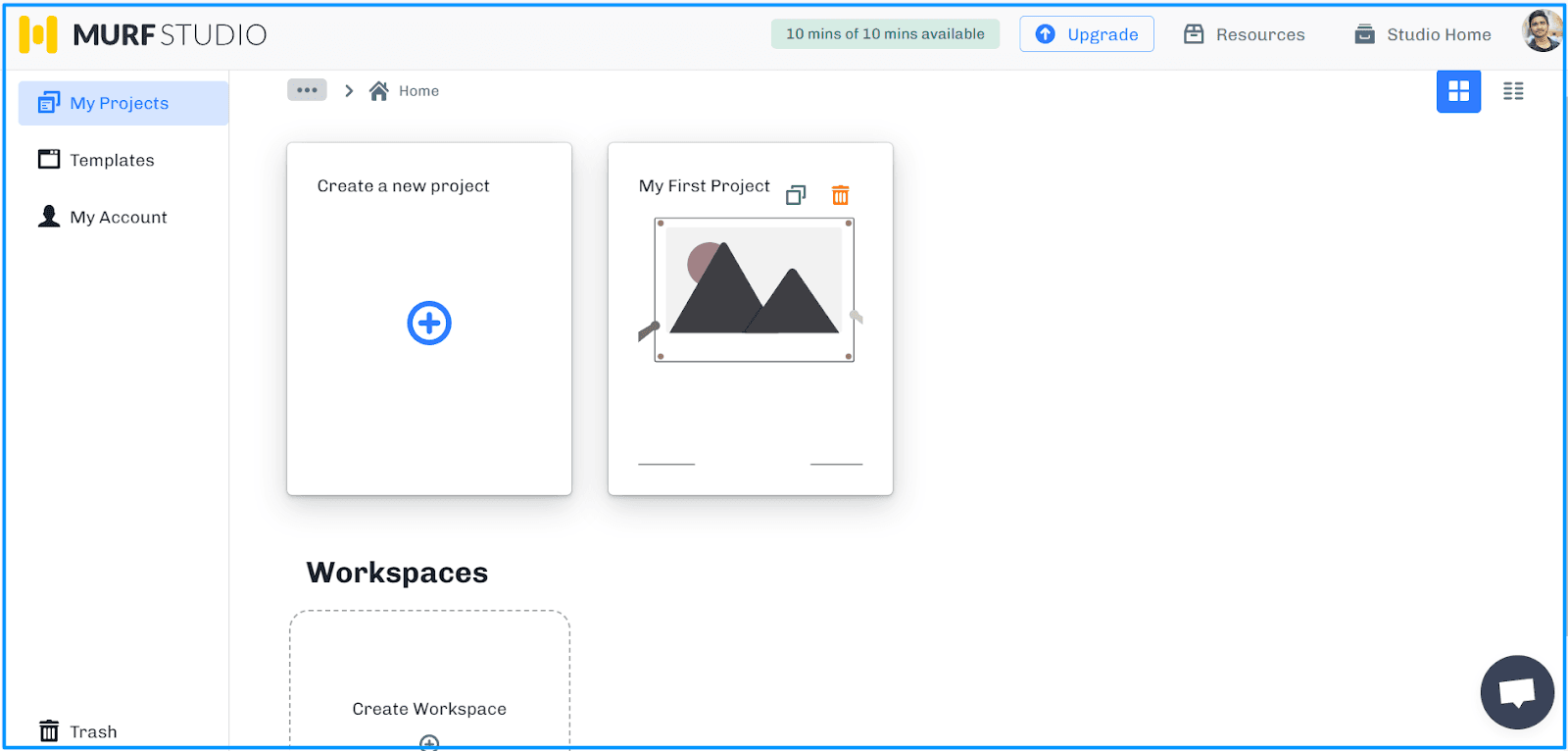Open the user profile avatar
Screen dimensions: 1568x751
[1541, 32]
